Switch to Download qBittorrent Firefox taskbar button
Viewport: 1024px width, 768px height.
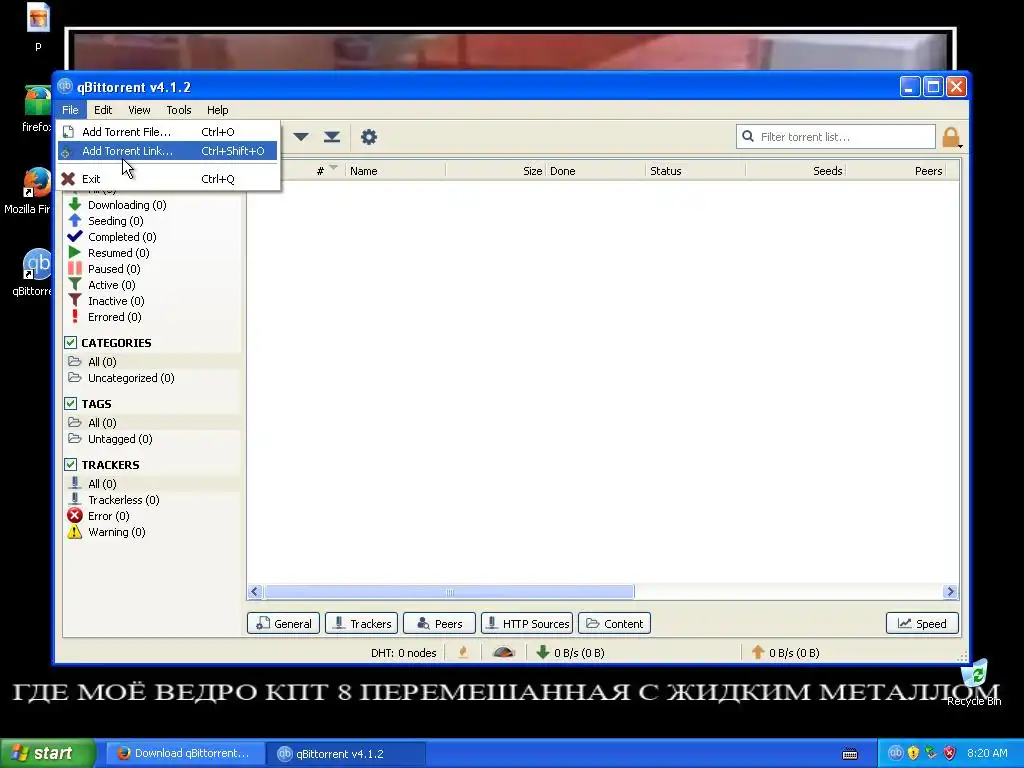point(185,754)
